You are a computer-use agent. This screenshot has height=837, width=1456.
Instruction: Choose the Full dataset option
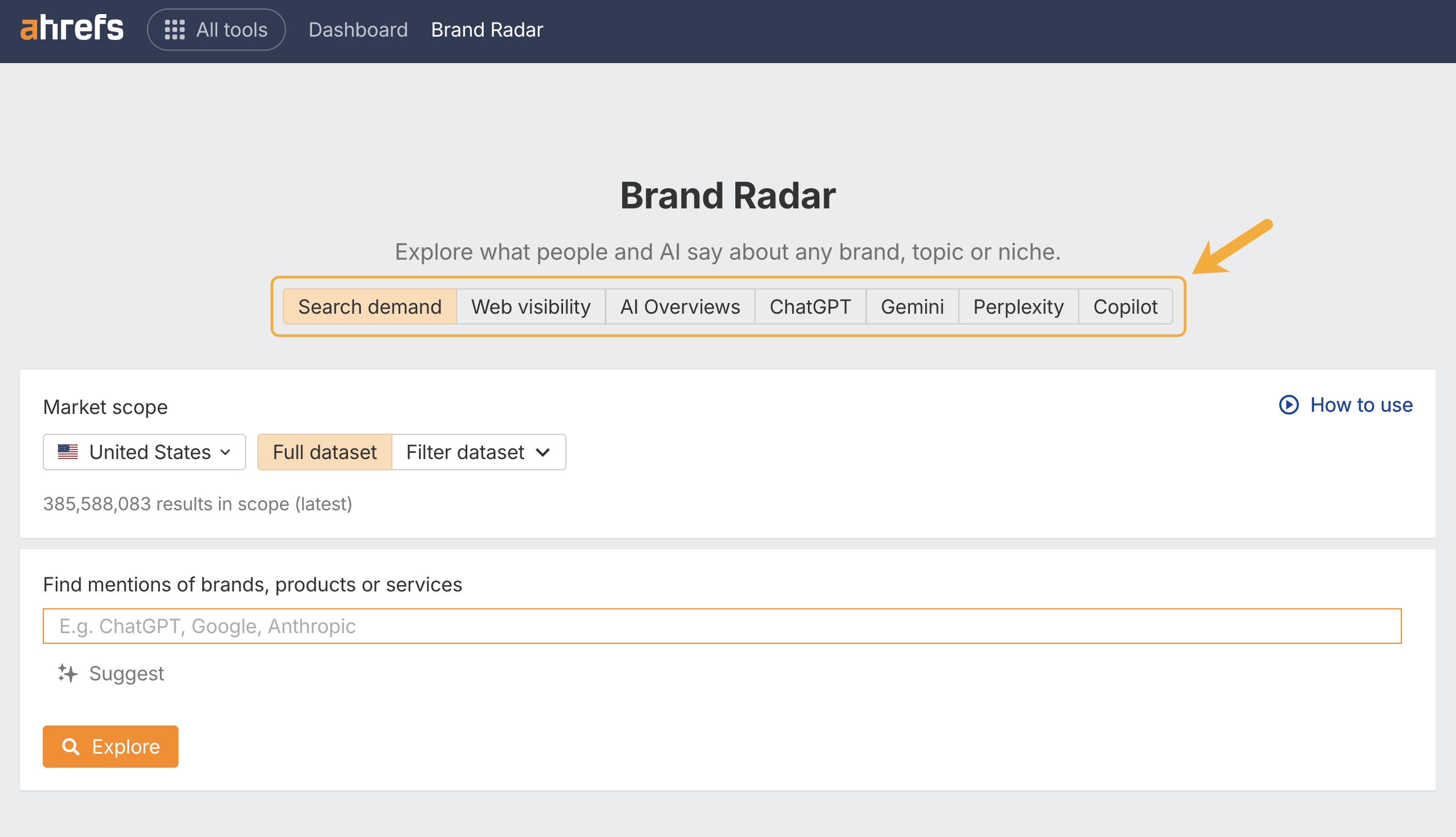[x=325, y=452]
